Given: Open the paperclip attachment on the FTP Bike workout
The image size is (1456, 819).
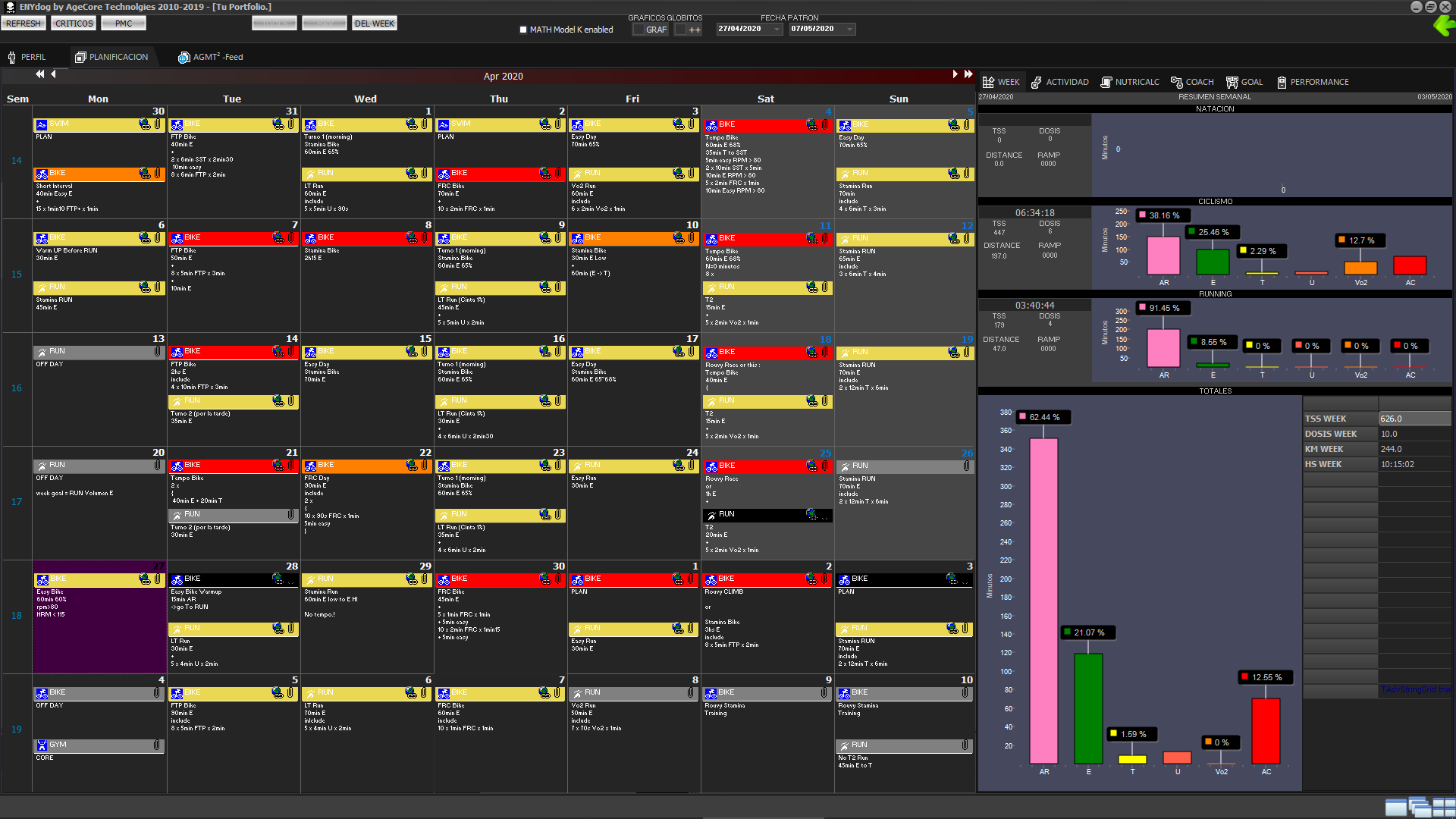Looking at the screenshot, I should (291, 124).
